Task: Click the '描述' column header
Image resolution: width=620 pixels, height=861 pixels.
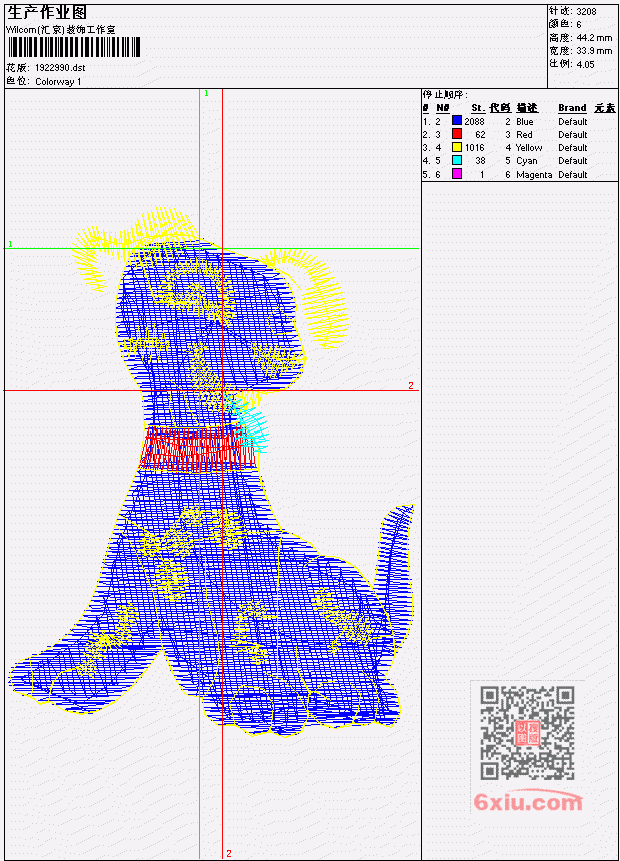Action: click(x=527, y=108)
